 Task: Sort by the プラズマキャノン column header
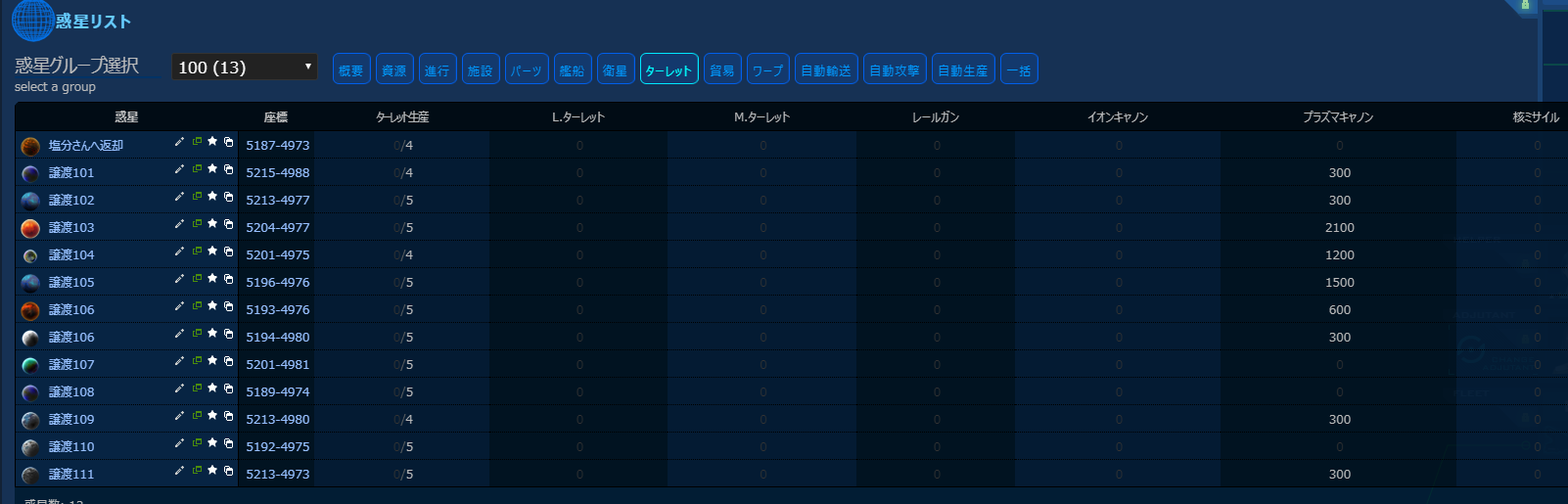click(x=1338, y=117)
